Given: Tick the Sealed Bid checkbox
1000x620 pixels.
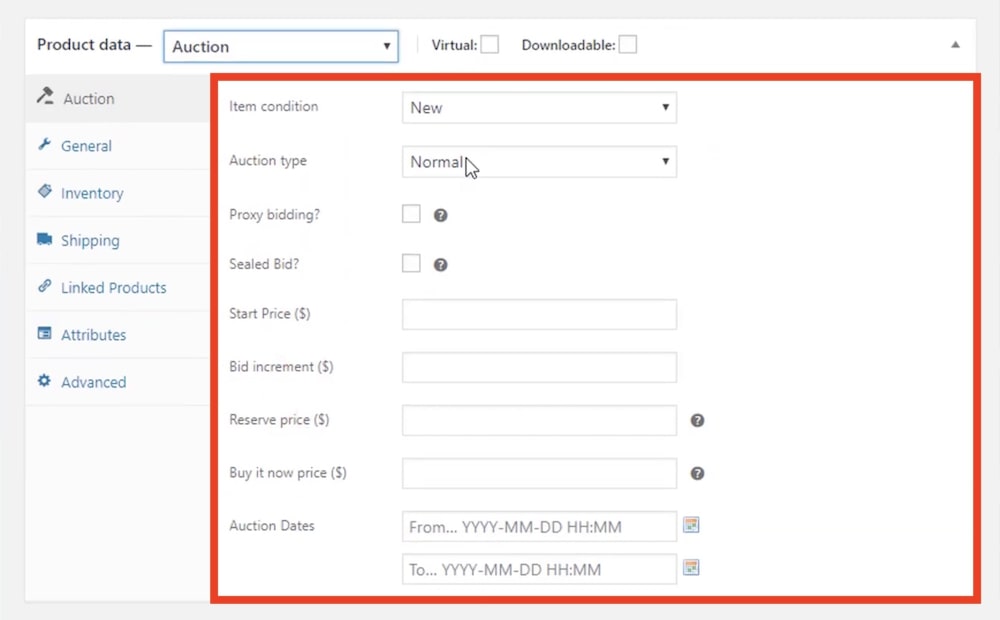Looking at the screenshot, I should pyautogui.click(x=411, y=263).
